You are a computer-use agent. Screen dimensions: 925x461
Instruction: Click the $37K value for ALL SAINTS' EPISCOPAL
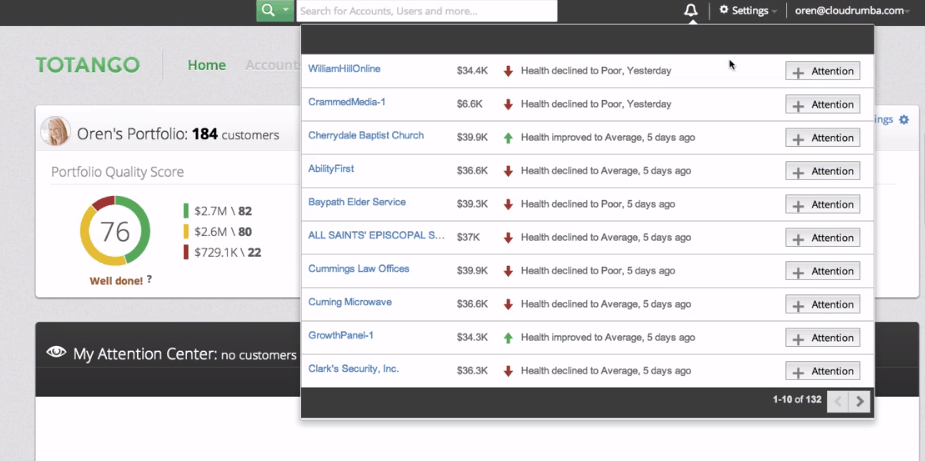pos(468,237)
